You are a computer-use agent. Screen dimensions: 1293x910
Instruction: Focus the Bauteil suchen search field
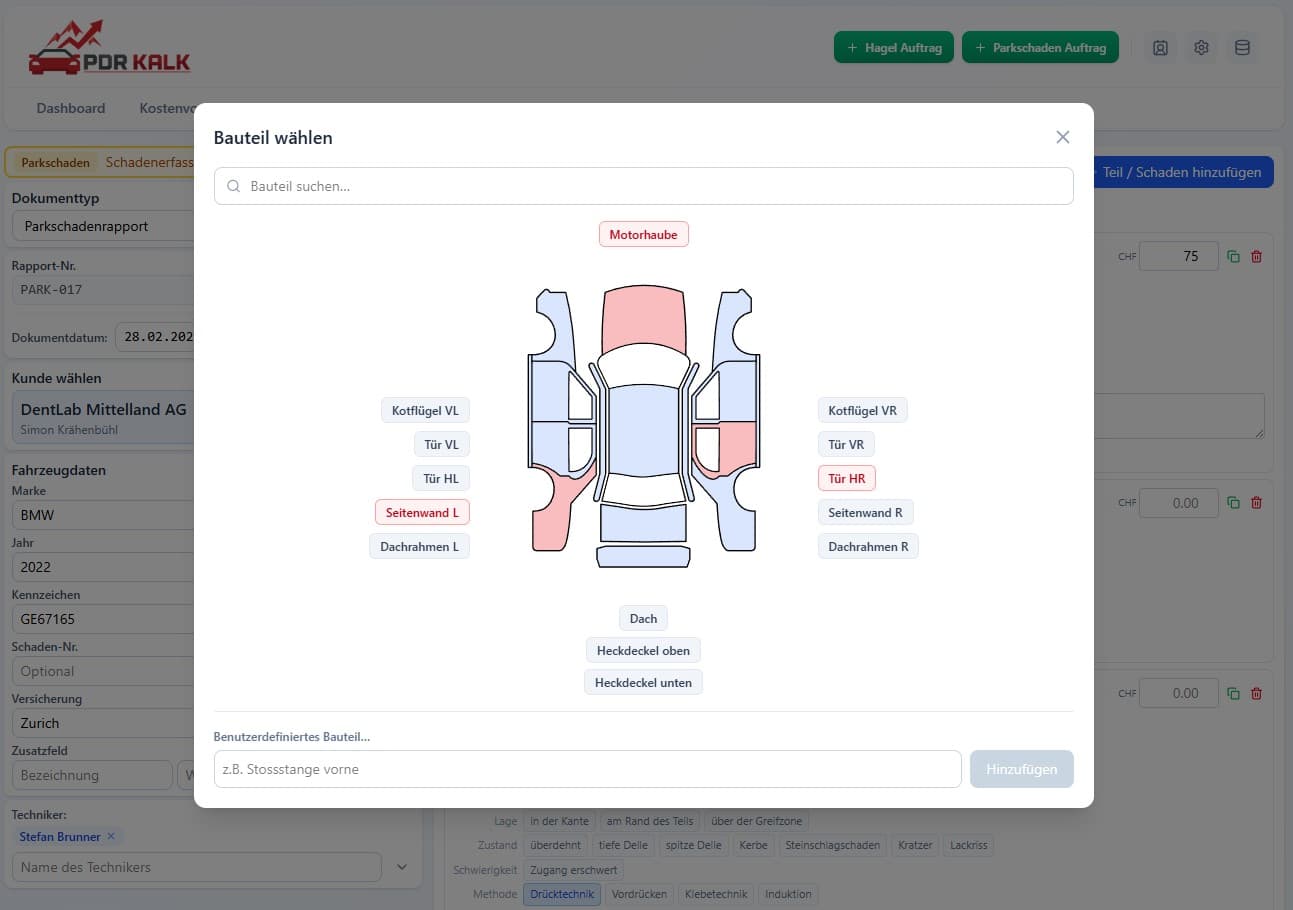pos(643,186)
